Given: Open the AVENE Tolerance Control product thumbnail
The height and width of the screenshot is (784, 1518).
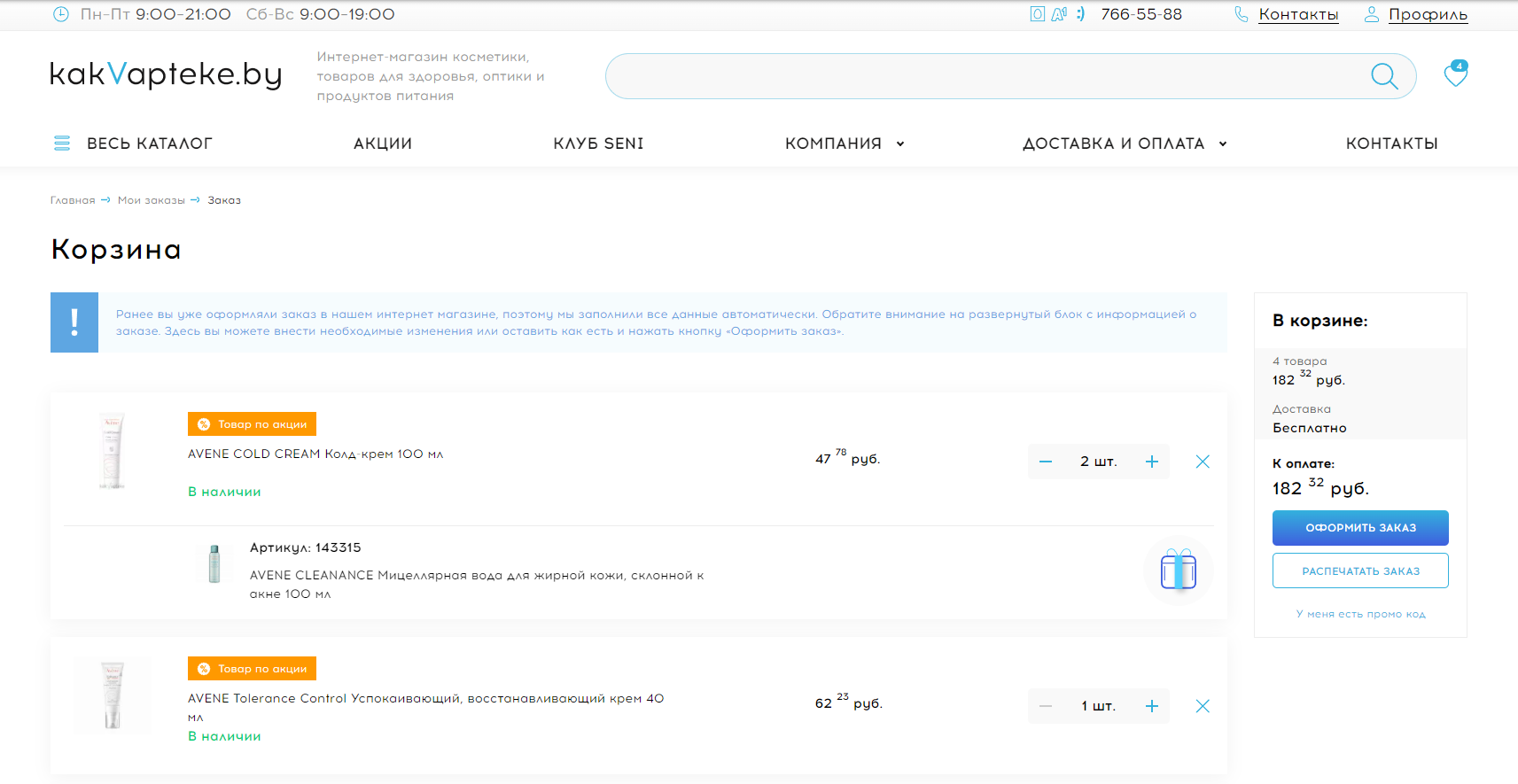Looking at the screenshot, I should (112, 695).
